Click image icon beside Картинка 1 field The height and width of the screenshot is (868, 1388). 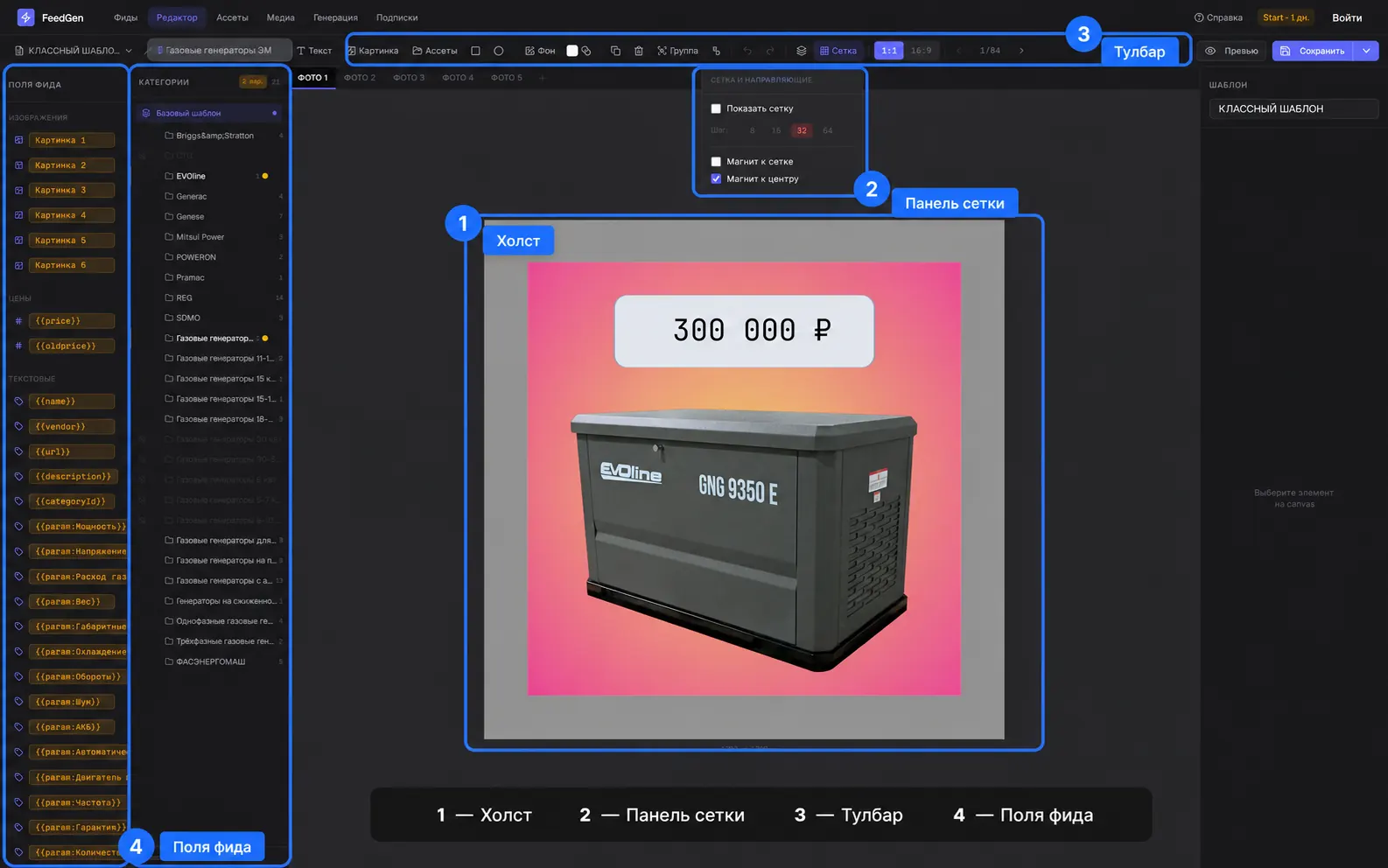click(x=18, y=140)
